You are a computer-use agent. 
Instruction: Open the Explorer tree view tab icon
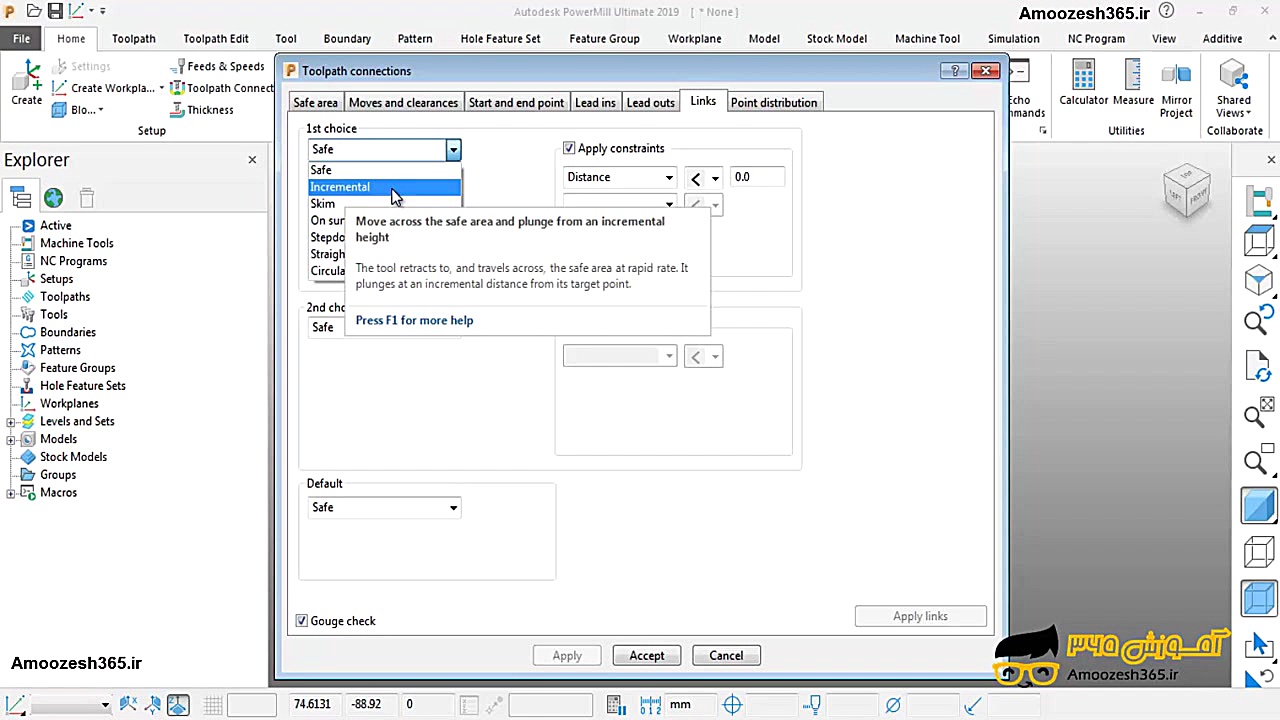coord(20,198)
